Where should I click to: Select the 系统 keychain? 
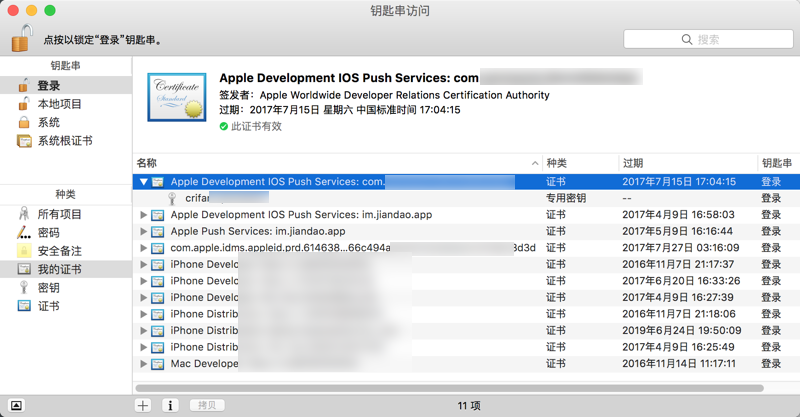(x=66, y=122)
